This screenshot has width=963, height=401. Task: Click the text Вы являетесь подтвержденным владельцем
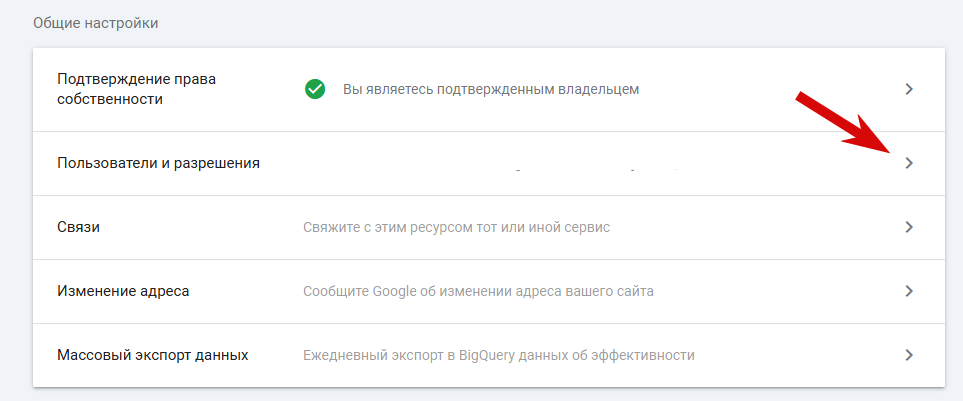pyautogui.click(x=491, y=90)
